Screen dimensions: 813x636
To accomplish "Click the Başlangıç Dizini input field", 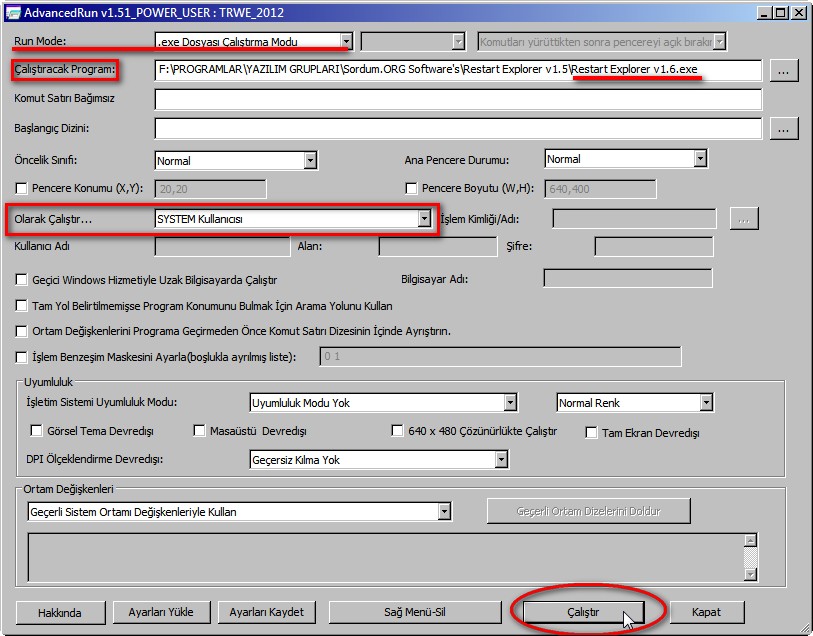I will [458, 128].
